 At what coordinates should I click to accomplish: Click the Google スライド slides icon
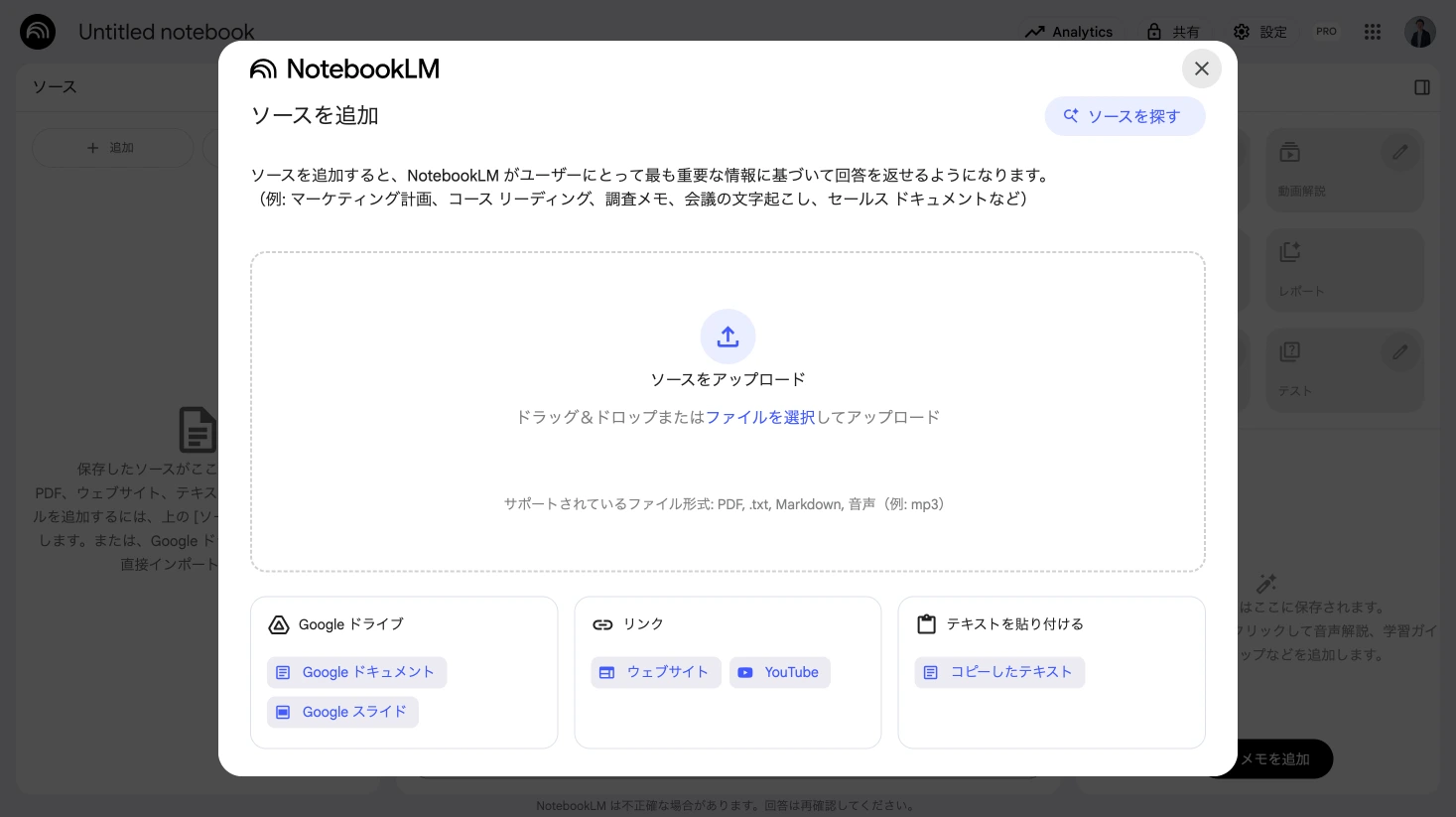(283, 712)
